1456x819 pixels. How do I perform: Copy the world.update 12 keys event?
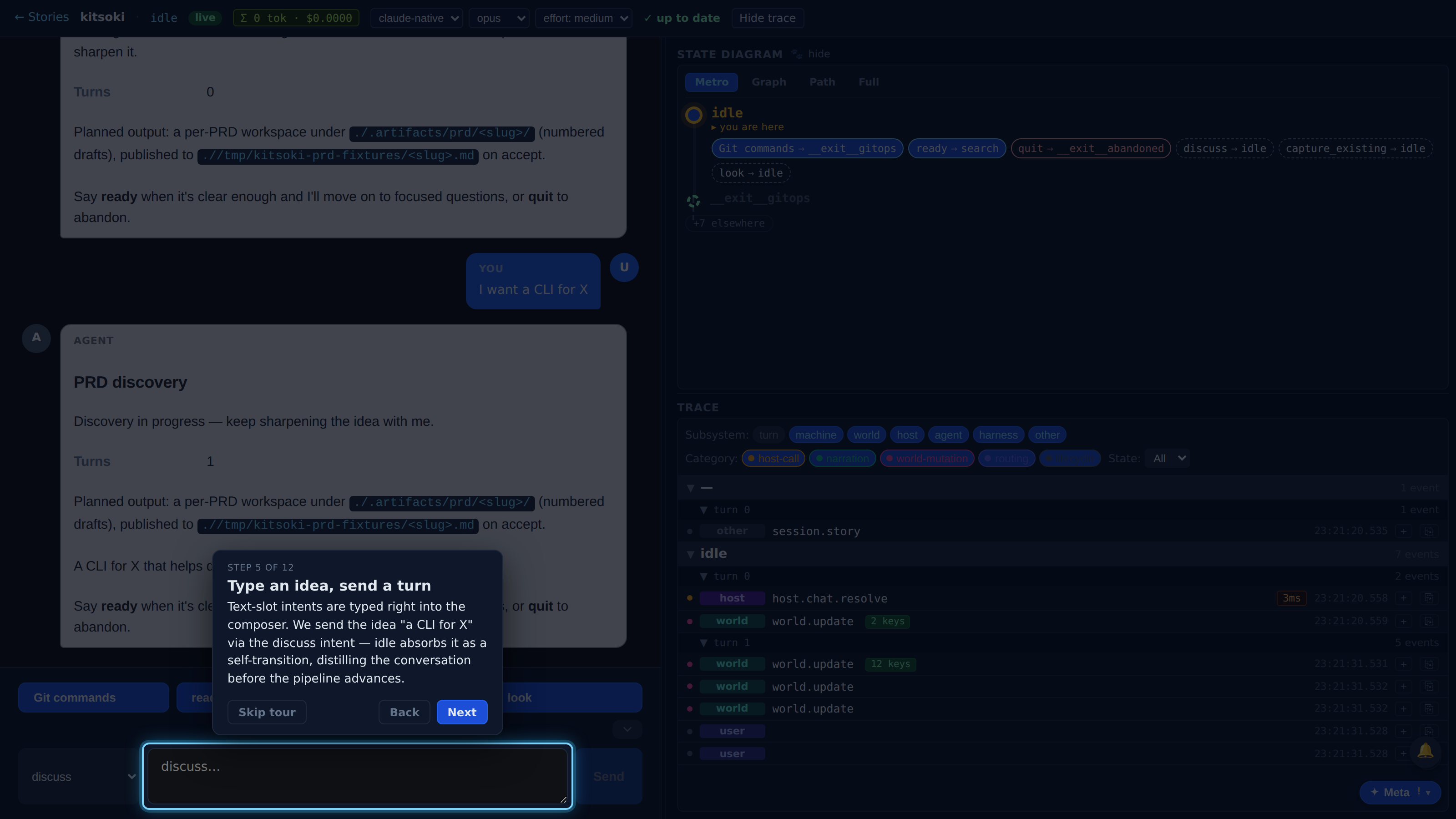1428,663
